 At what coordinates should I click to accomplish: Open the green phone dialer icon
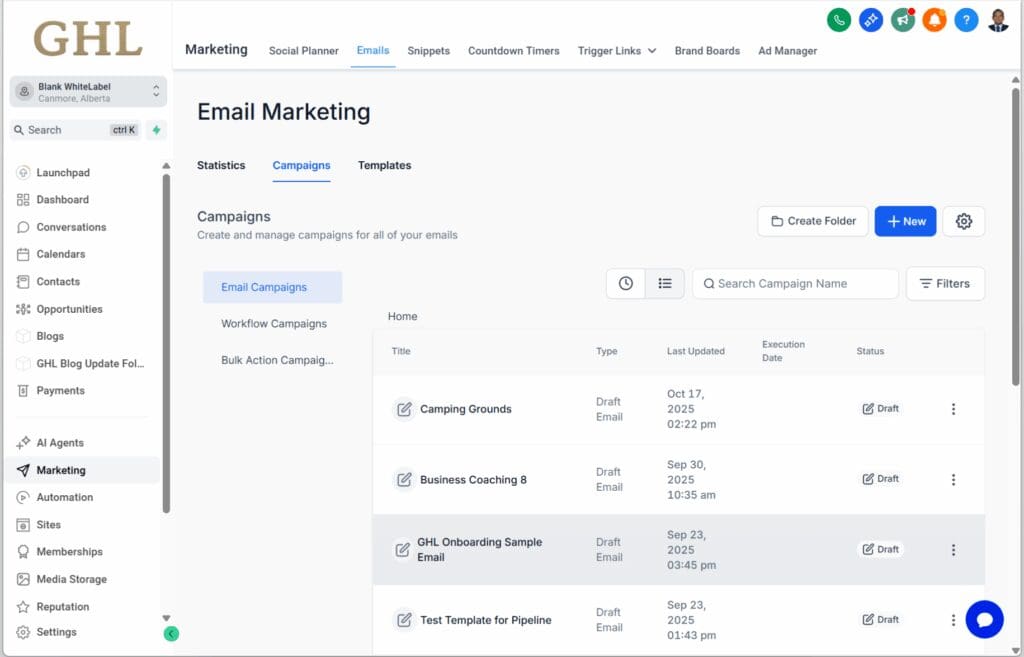point(838,19)
